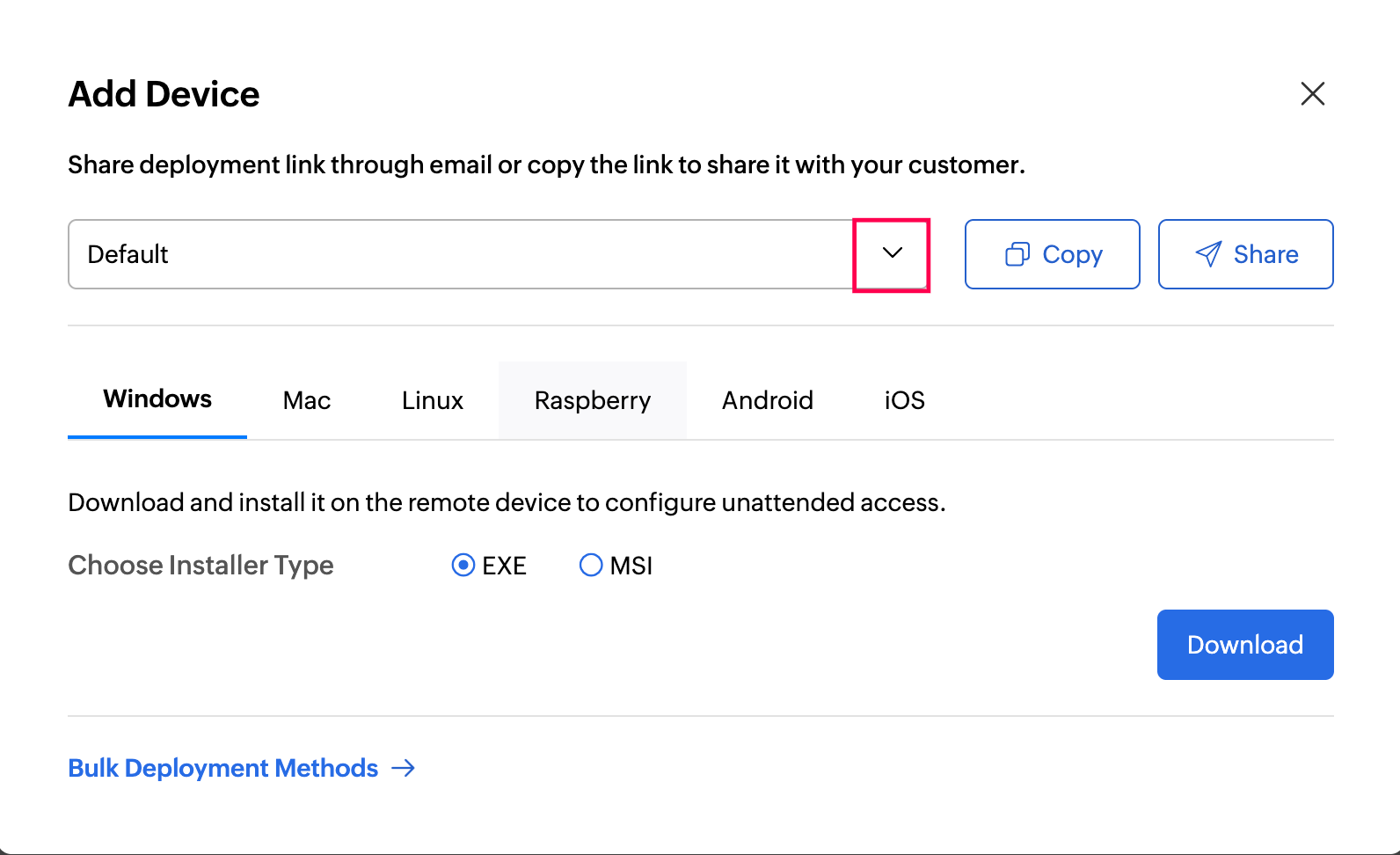Viewport: 1400px width, 855px height.
Task: Switch to the Linux tab
Action: (x=433, y=400)
